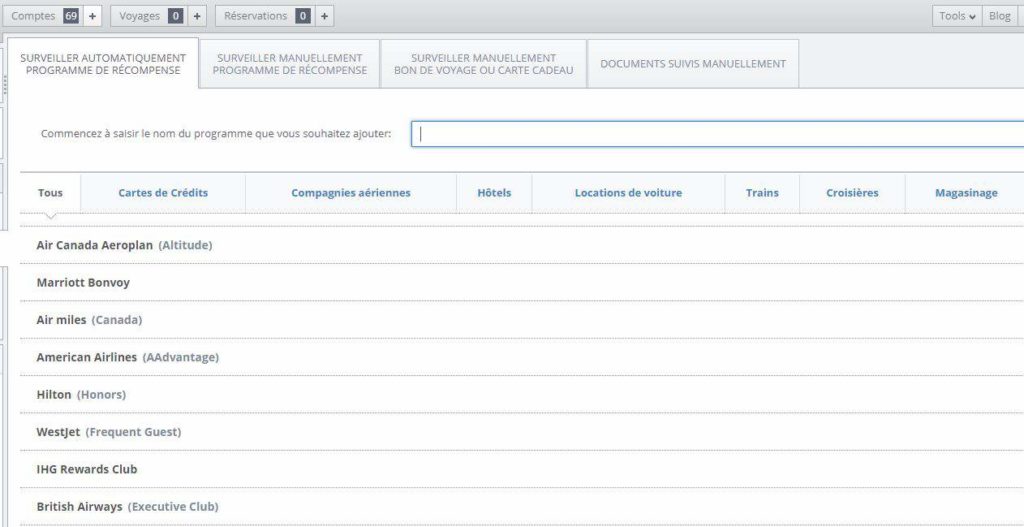This screenshot has height=527, width=1024.
Task: Click the plus icon next to Comptes
Action: [x=92, y=16]
